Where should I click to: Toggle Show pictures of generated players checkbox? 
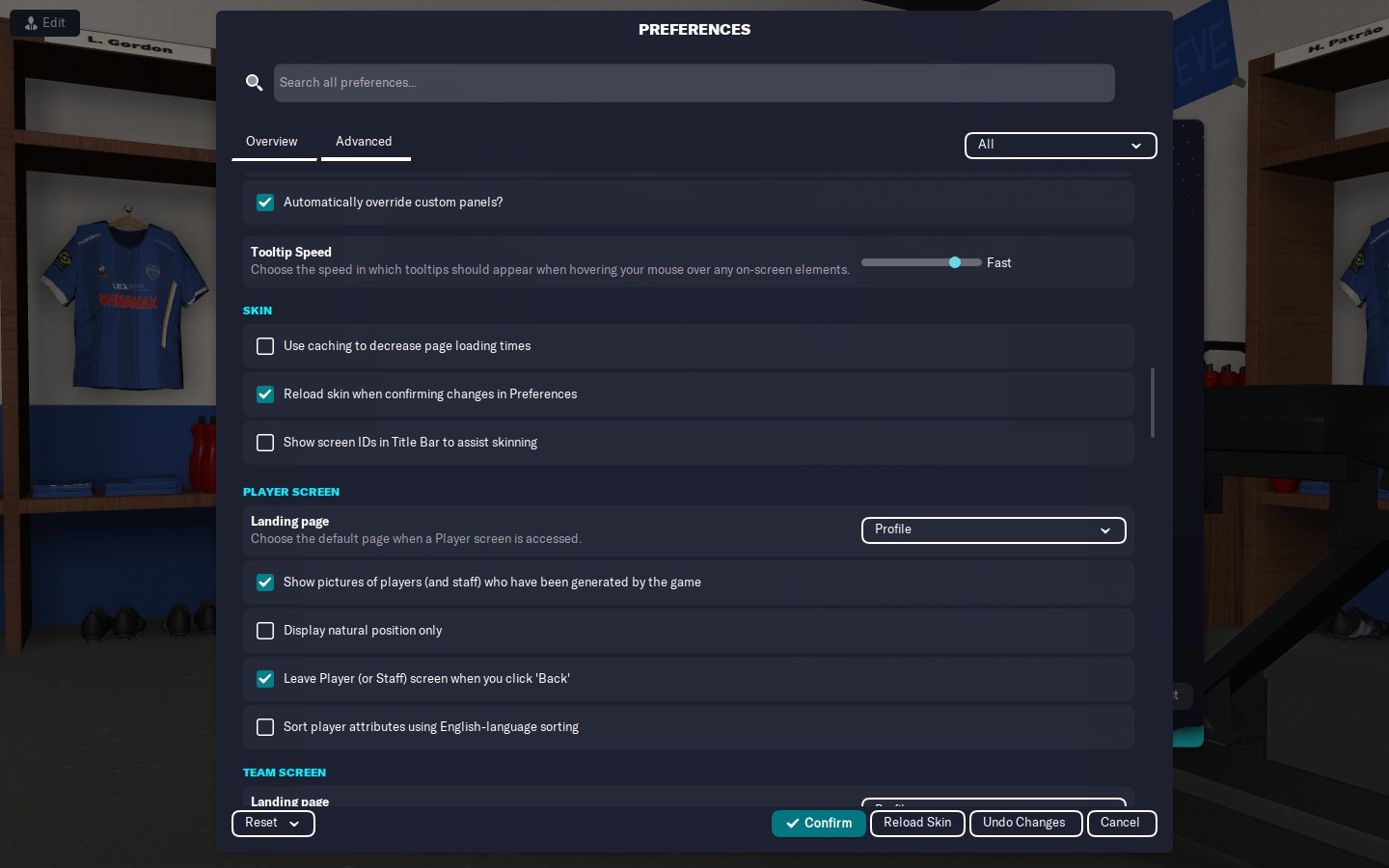265,583
